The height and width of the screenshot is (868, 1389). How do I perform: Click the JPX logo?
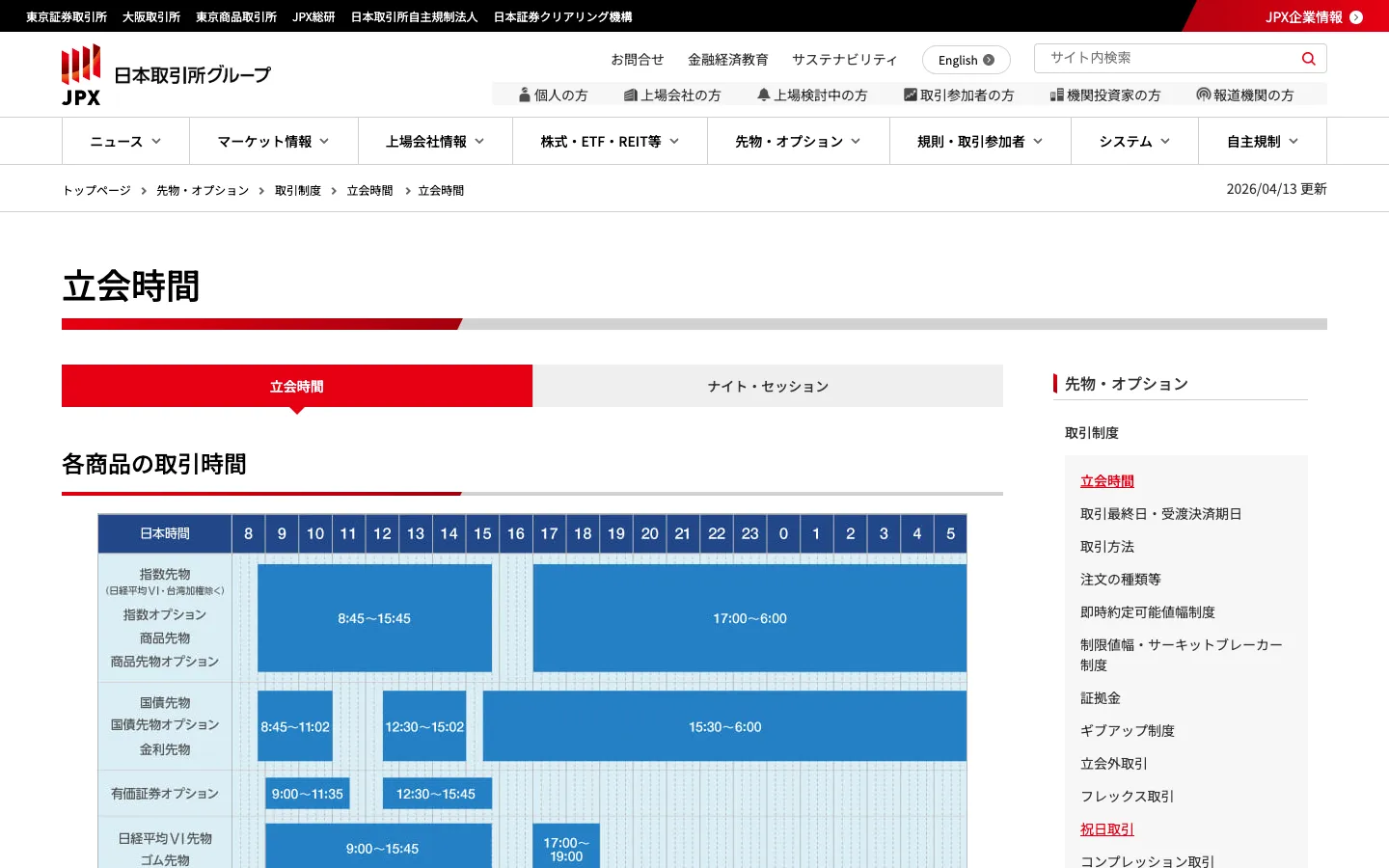coord(166,75)
